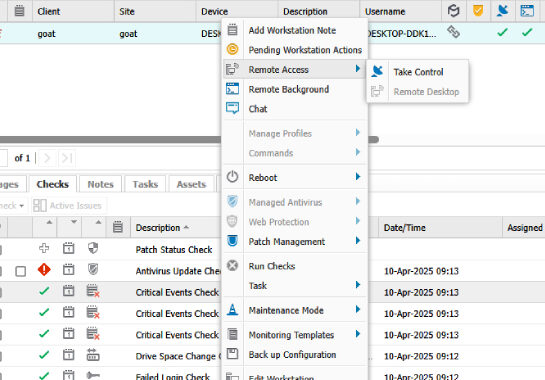Click the plus status icon for Patch Status Check
The image size is (545, 380).
(44, 248)
